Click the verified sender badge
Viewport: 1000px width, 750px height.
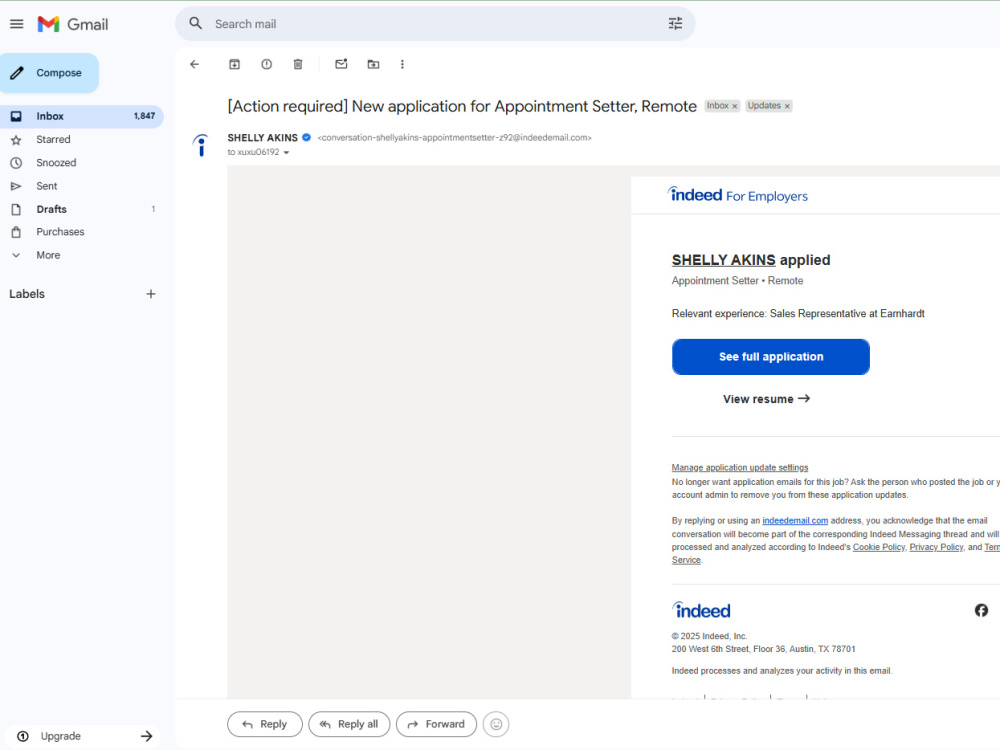coord(307,137)
